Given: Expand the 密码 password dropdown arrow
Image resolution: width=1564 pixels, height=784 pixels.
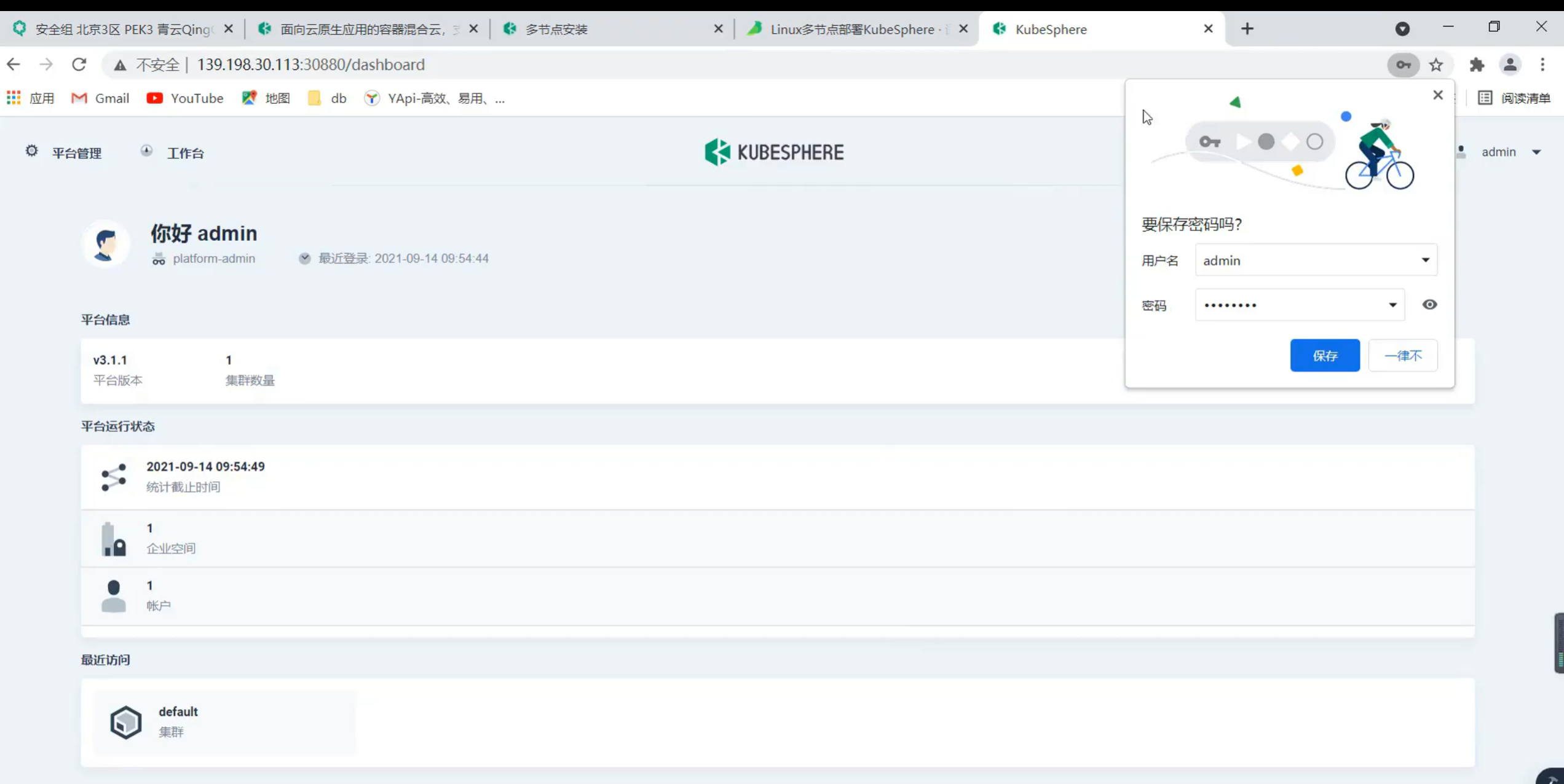Looking at the screenshot, I should 1392,305.
